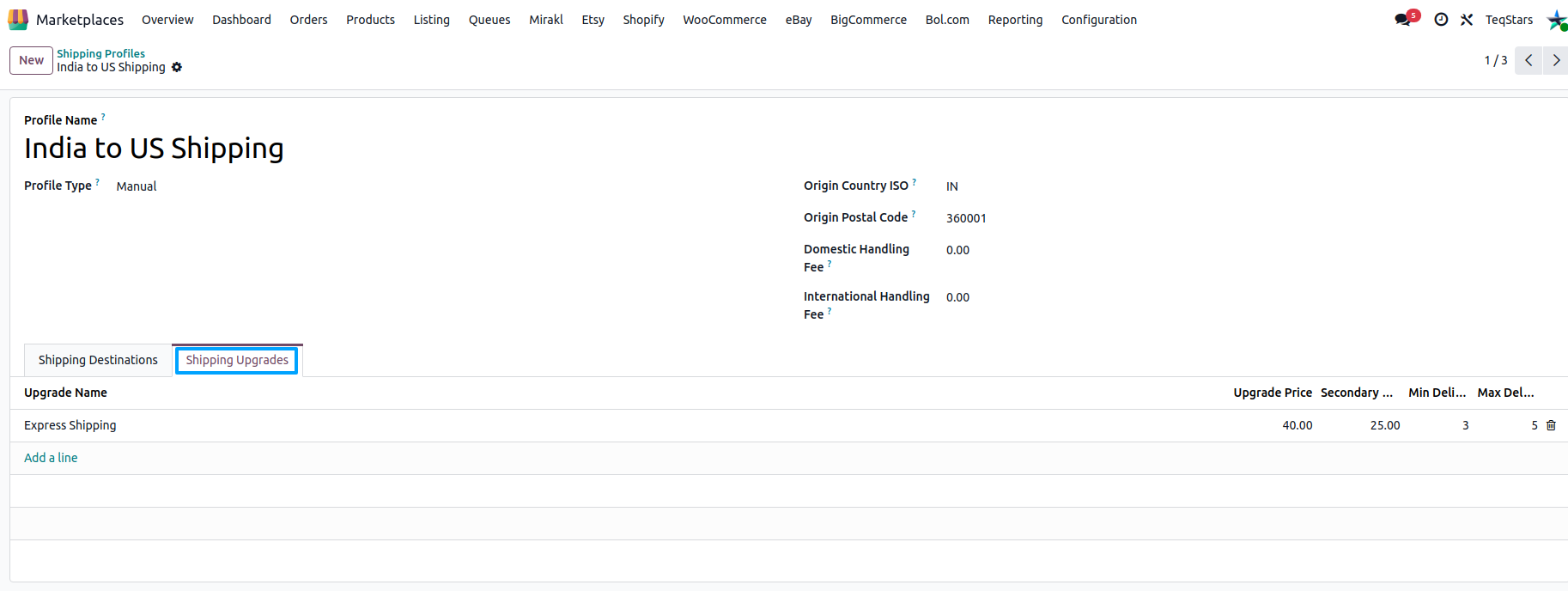Edit the Profile Name field India to US Shipping
1568x591 pixels.
(x=154, y=148)
